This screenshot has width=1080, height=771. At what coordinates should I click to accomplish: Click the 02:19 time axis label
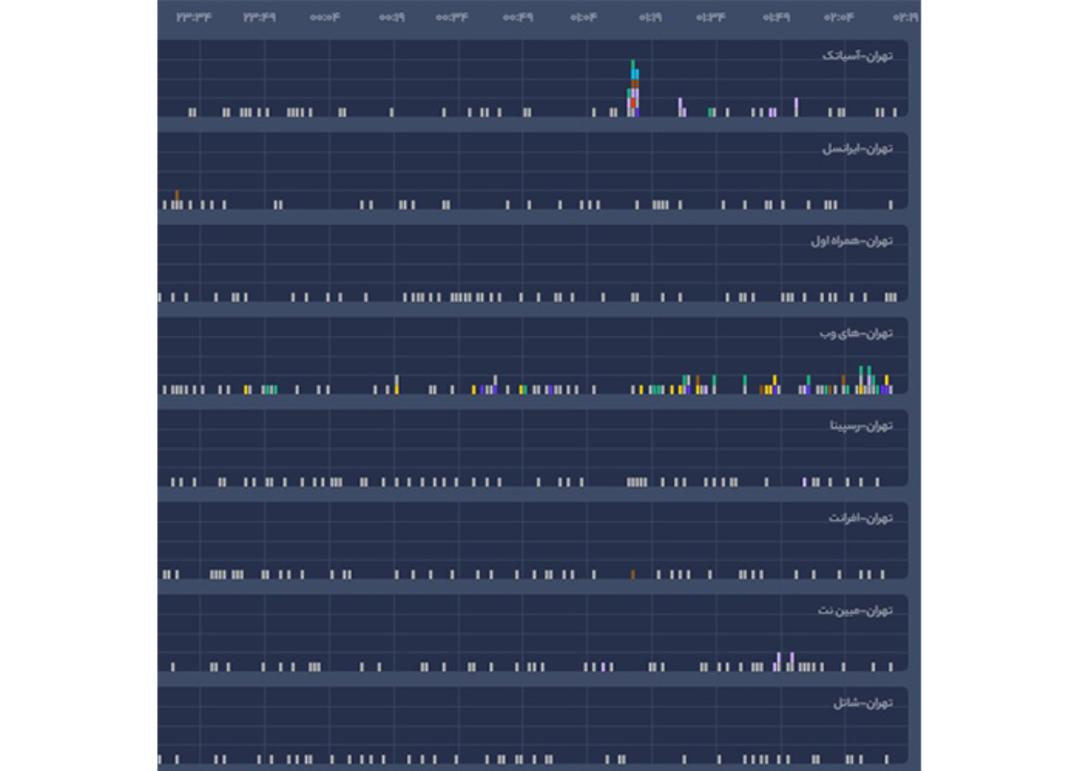905,17
